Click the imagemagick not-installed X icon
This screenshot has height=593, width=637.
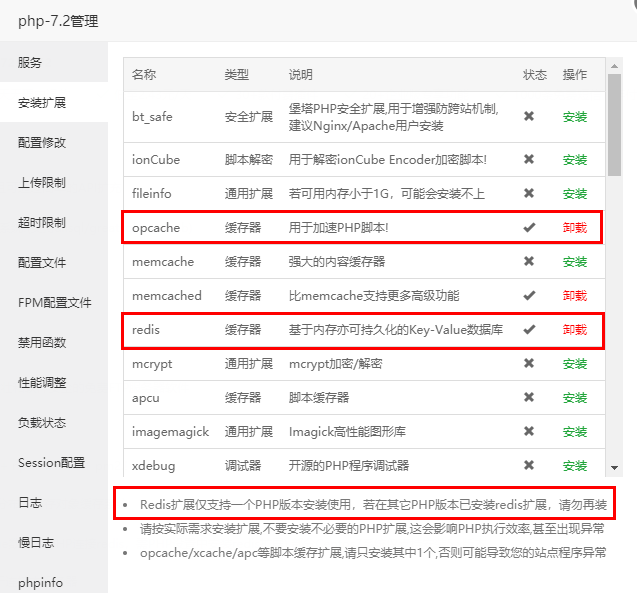pyautogui.click(x=529, y=431)
